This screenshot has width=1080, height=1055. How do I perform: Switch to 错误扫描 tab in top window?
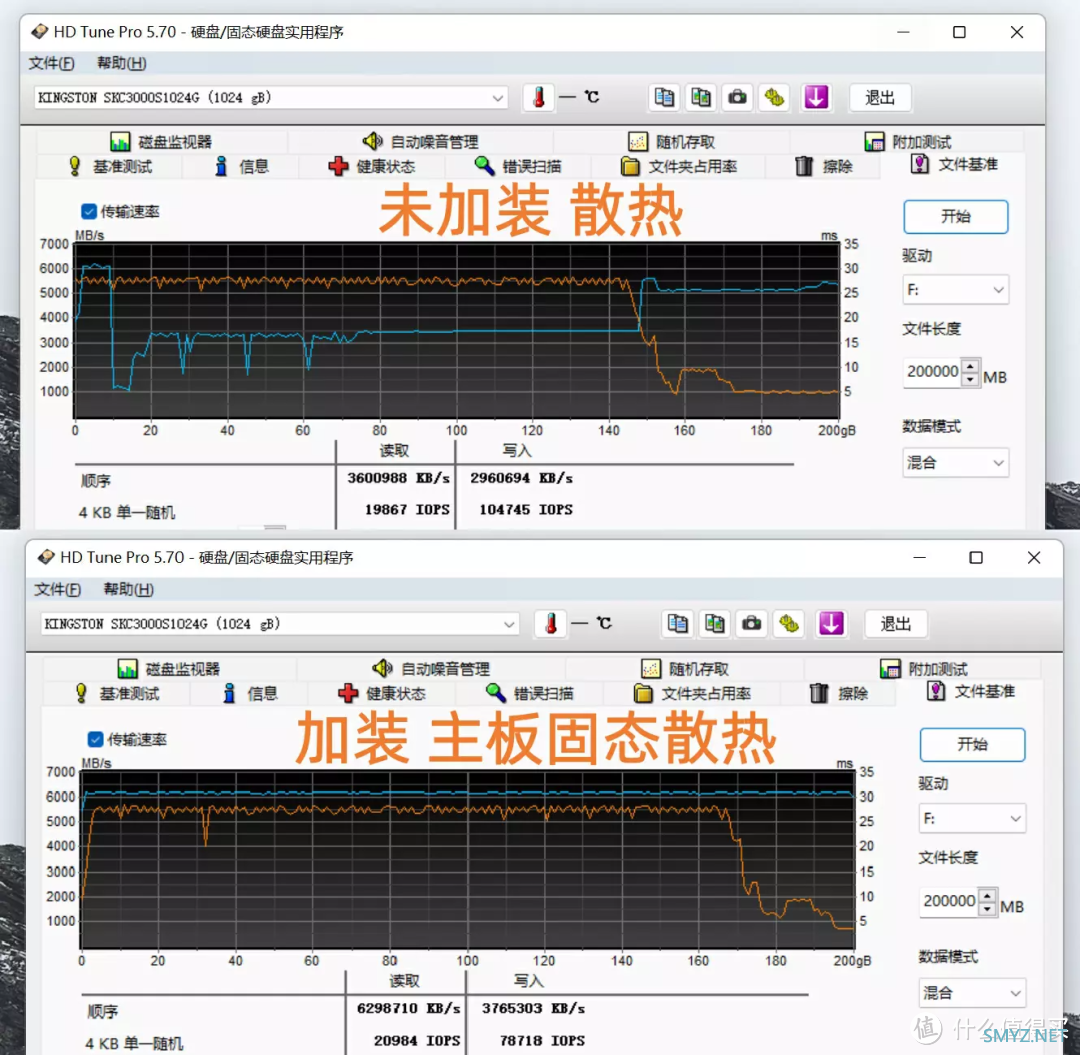coord(518,167)
